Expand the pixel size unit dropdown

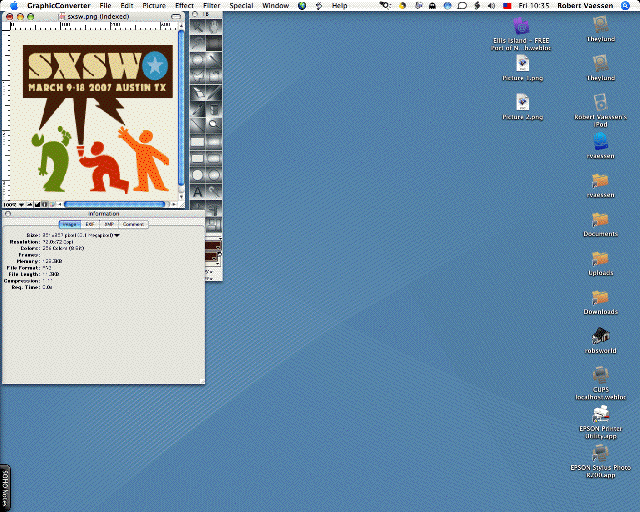pyautogui.click(x=117, y=235)
